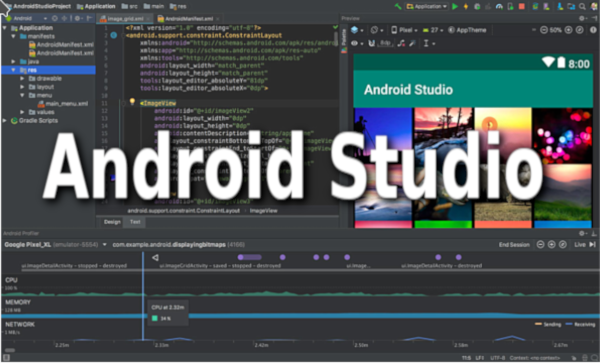Click the main breadcrumb

[153, 7]
